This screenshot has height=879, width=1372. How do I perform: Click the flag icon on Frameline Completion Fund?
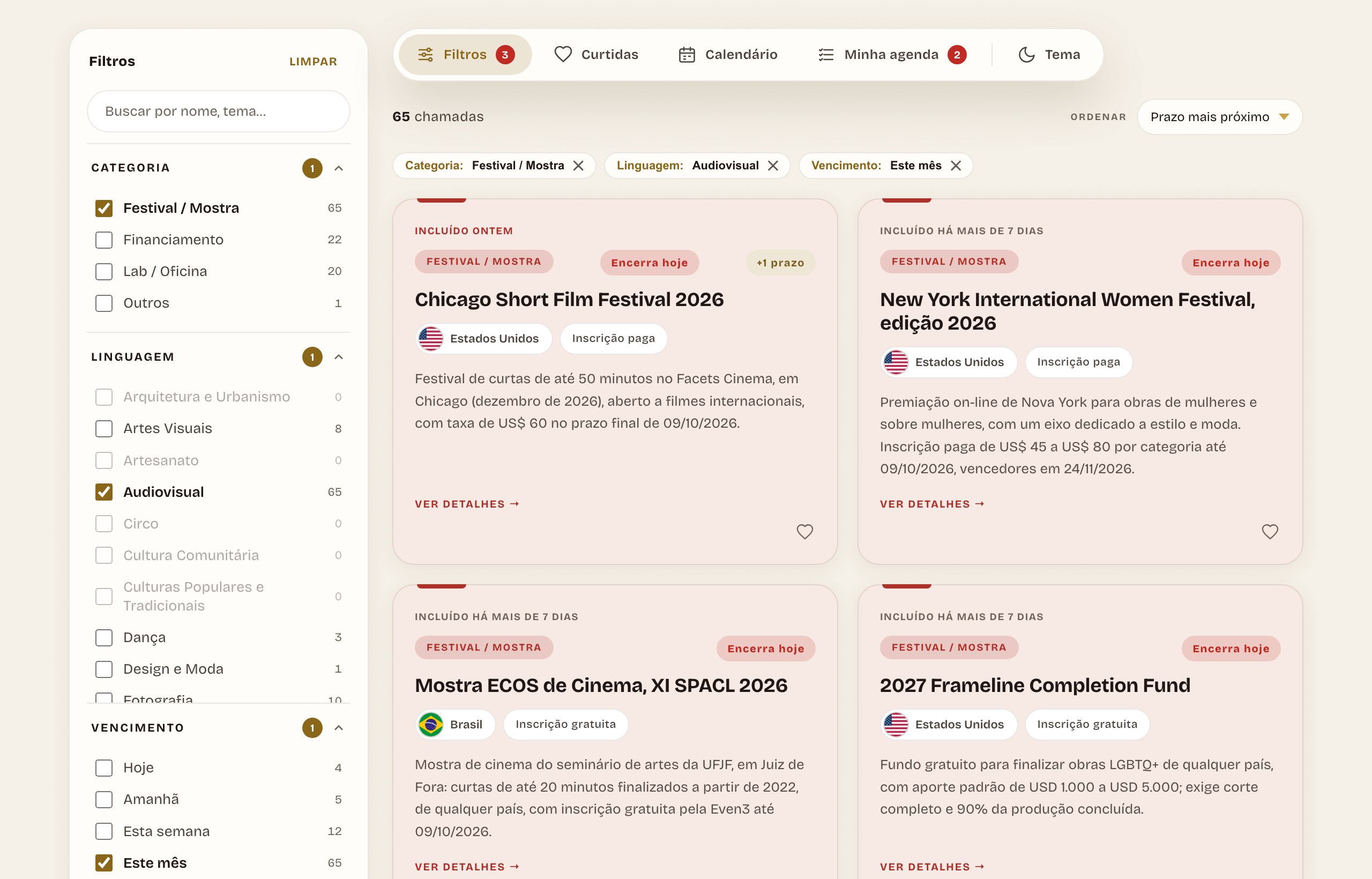[896, 724]
